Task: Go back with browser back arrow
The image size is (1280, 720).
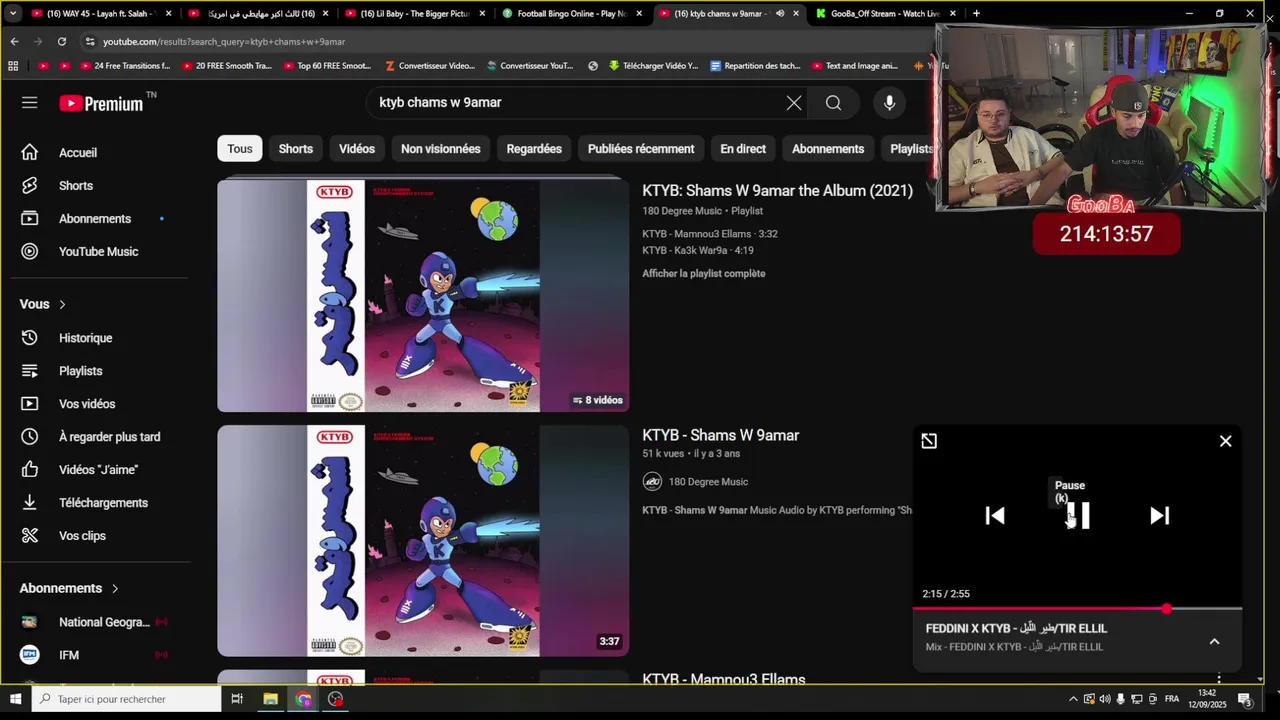Action: (x=14, y=42)
